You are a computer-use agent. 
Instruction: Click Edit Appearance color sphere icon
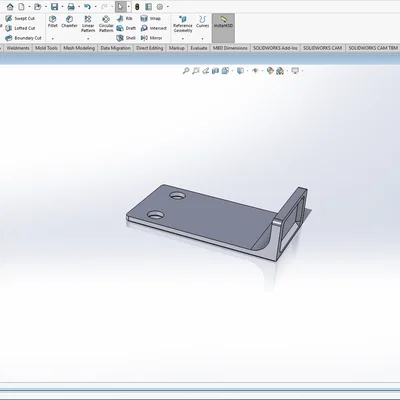(270, 70)
